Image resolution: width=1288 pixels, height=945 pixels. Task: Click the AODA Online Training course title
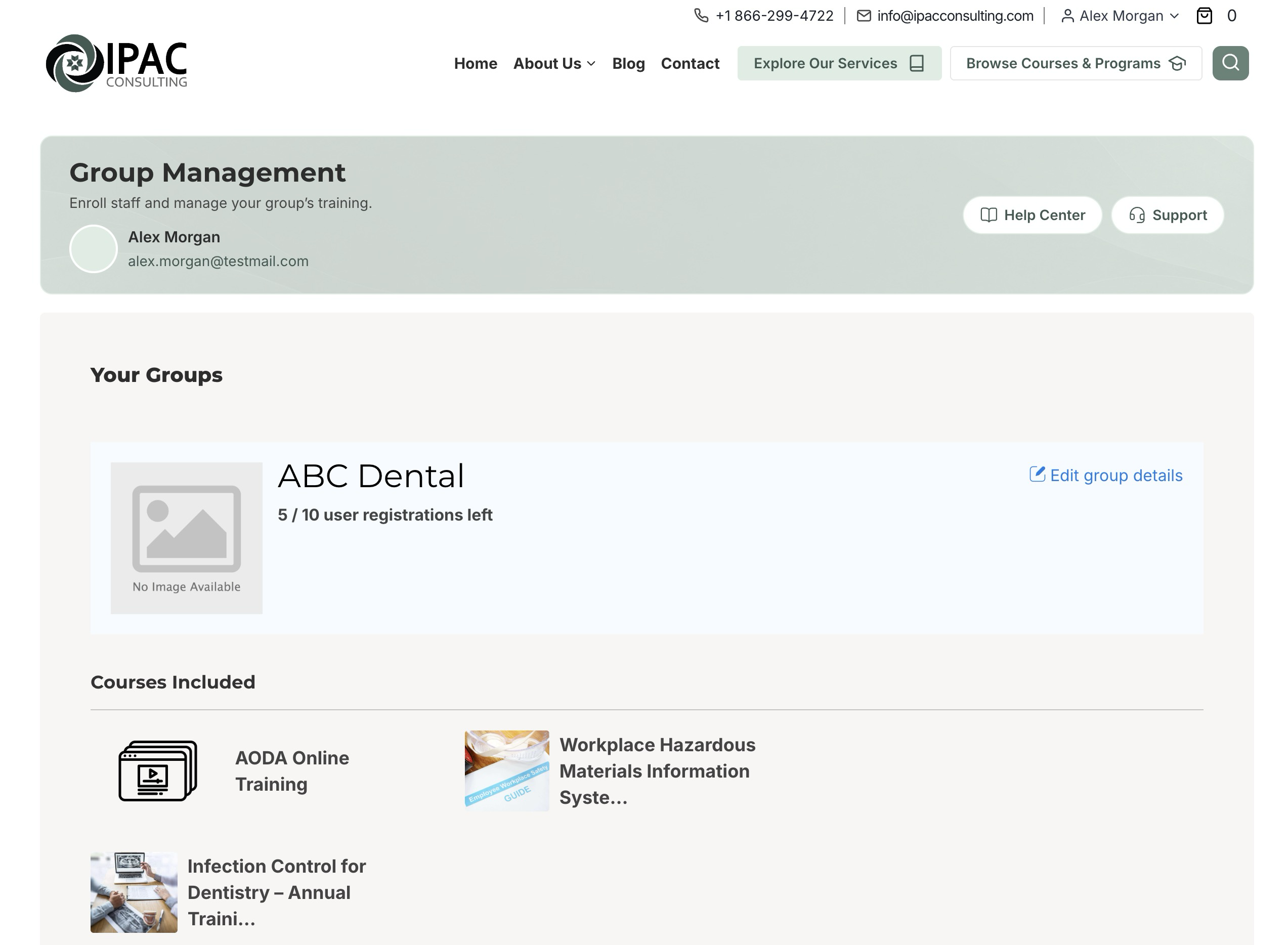pos(292,770)
